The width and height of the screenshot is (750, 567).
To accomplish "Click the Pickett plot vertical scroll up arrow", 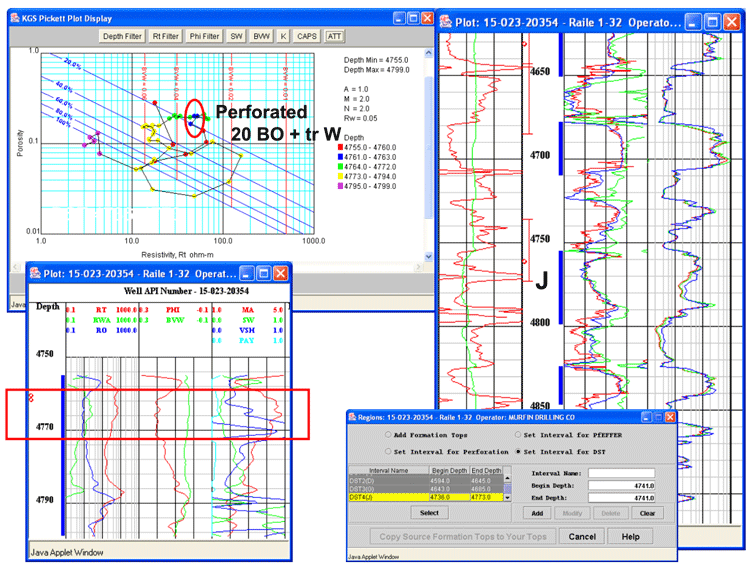I will tap(429, 52).
